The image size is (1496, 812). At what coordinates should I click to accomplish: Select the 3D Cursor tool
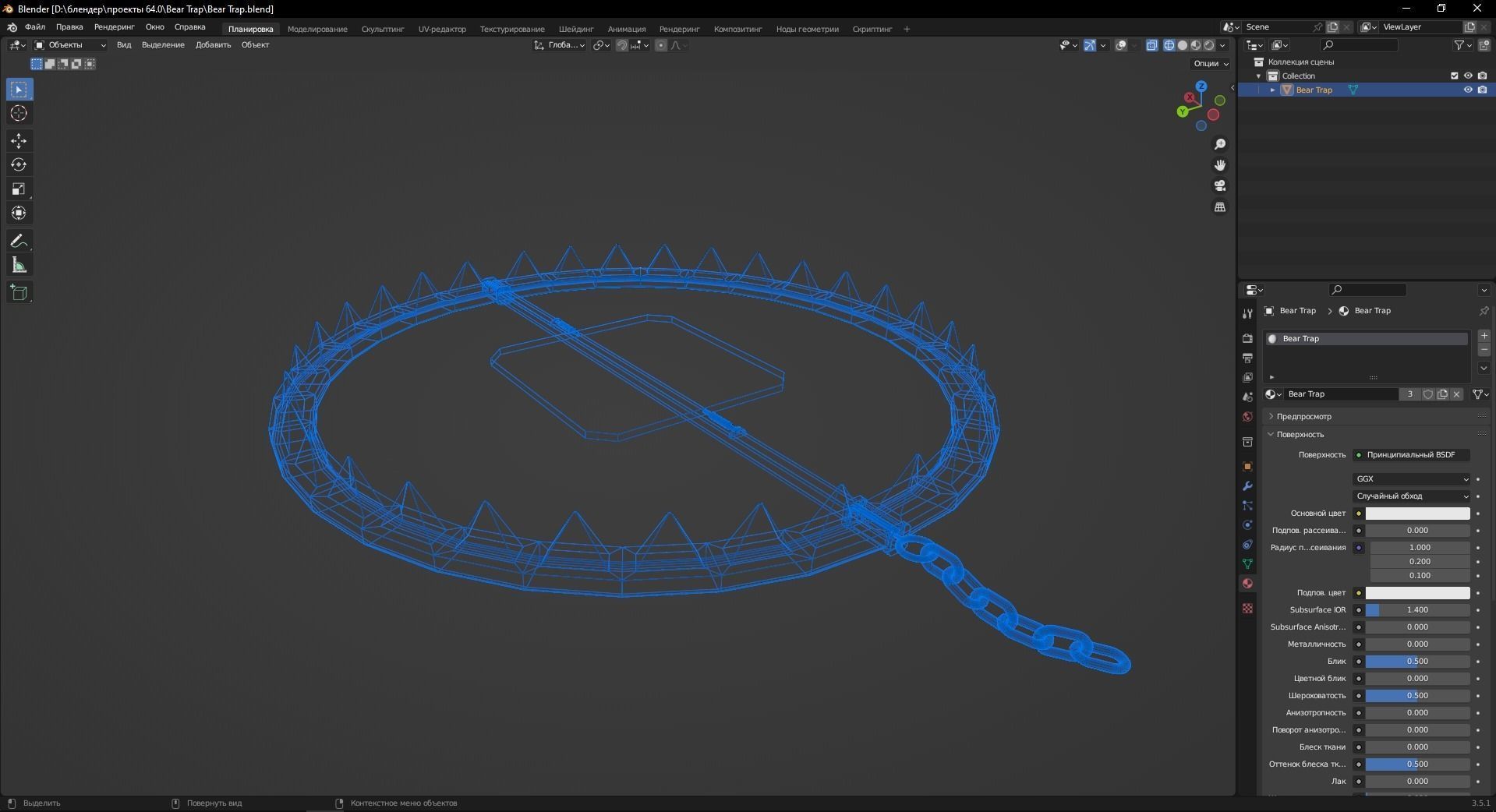19,114
